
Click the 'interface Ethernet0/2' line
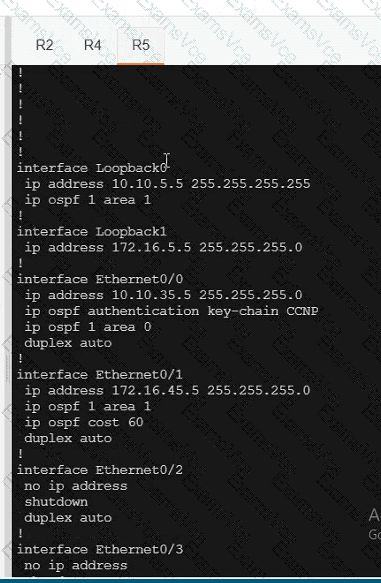coord(100,470)
